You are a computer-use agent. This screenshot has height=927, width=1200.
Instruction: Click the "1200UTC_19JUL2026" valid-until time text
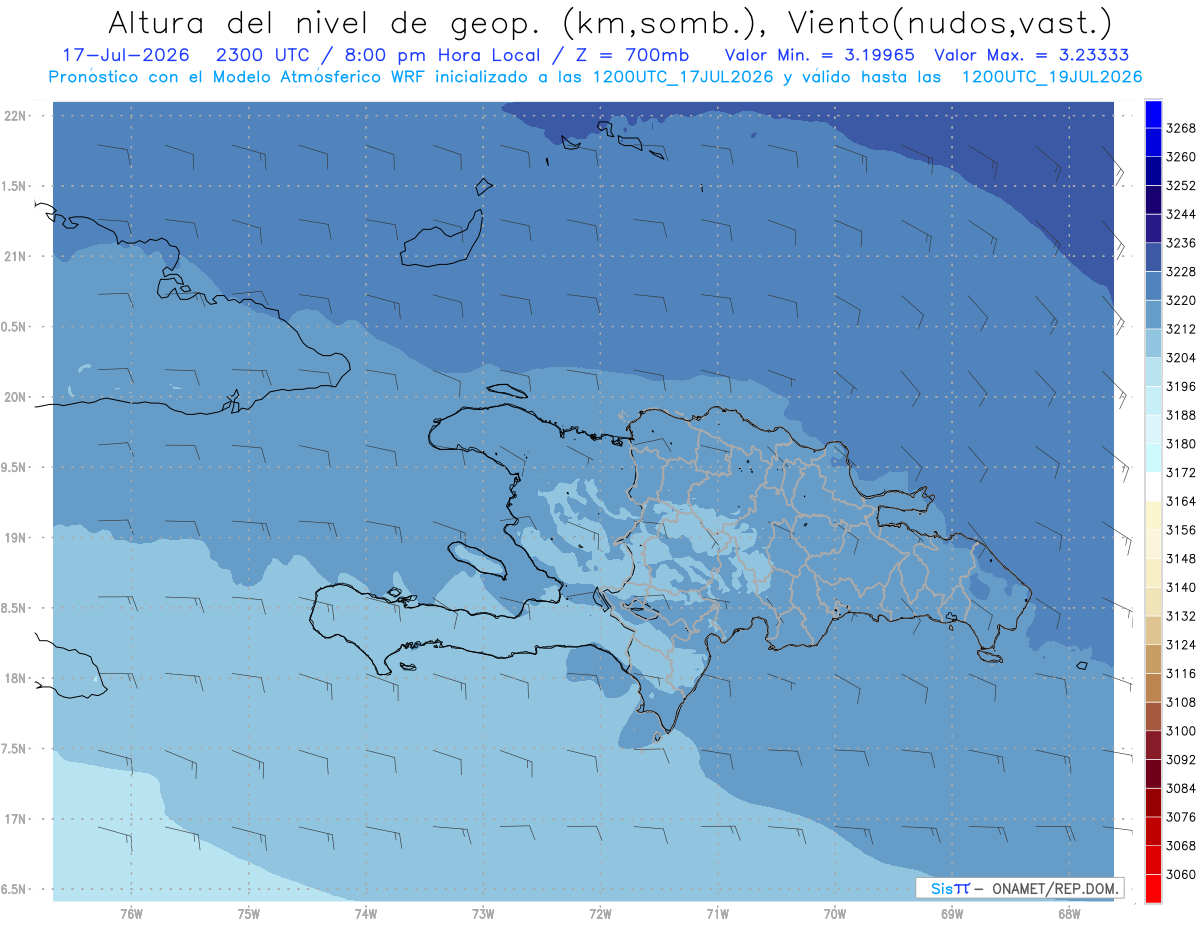coord(1052,77)
